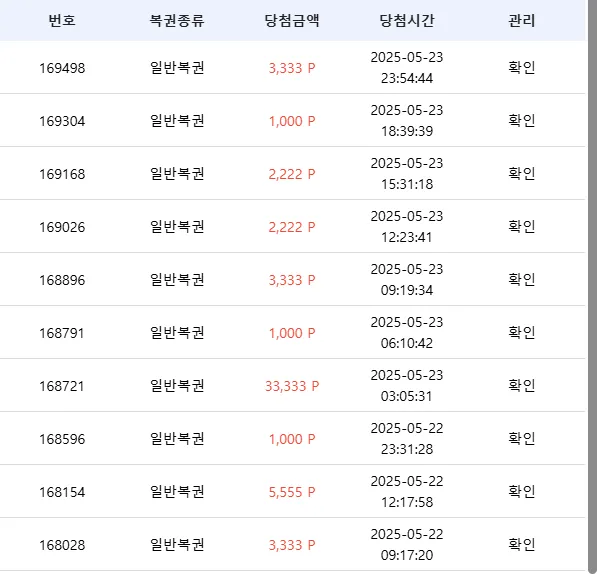The width and height of the screenshot is (597, 574).
Task: Open 확인 link for ticket 168896
Action: [522, 279]
